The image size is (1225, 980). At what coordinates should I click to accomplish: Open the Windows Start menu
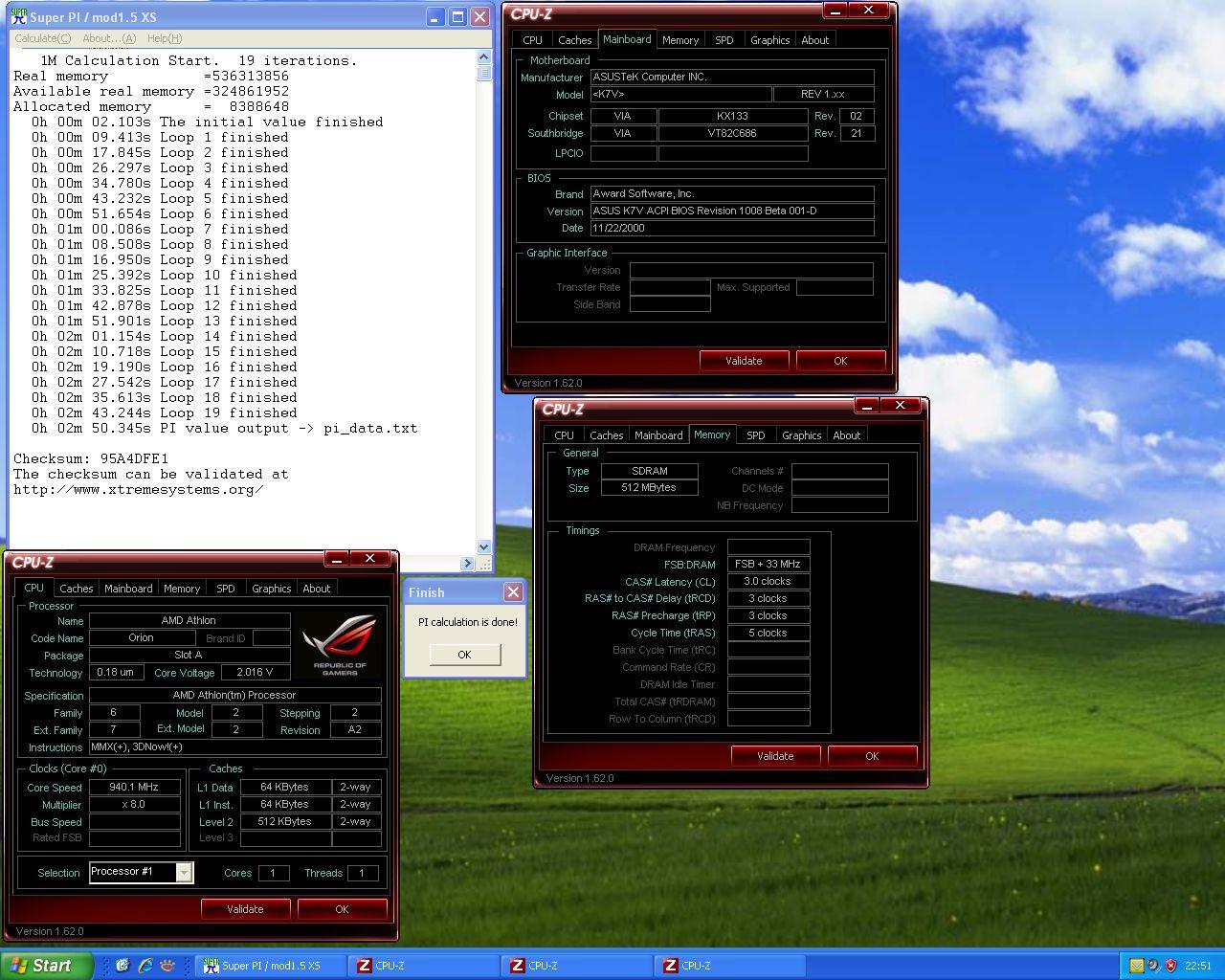(46, 966)
